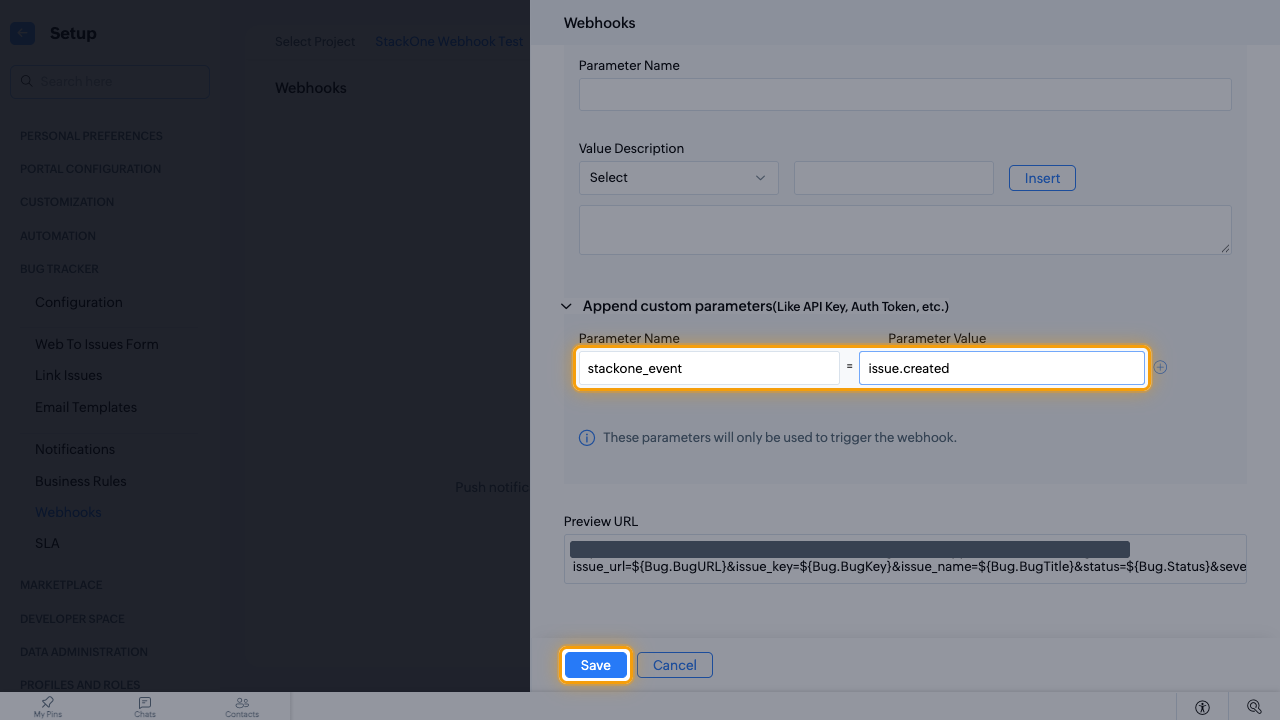Add another custom parameter with plus icon

[1160, 367]
